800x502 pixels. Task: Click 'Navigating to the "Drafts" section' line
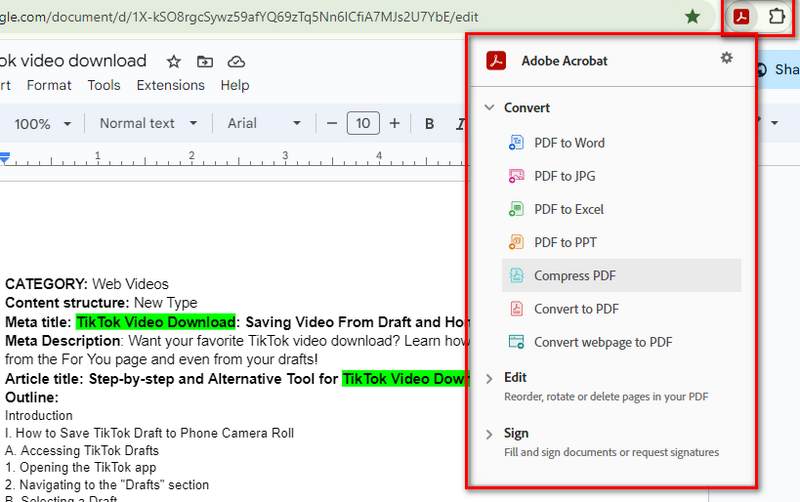click(x=107, y=485)
